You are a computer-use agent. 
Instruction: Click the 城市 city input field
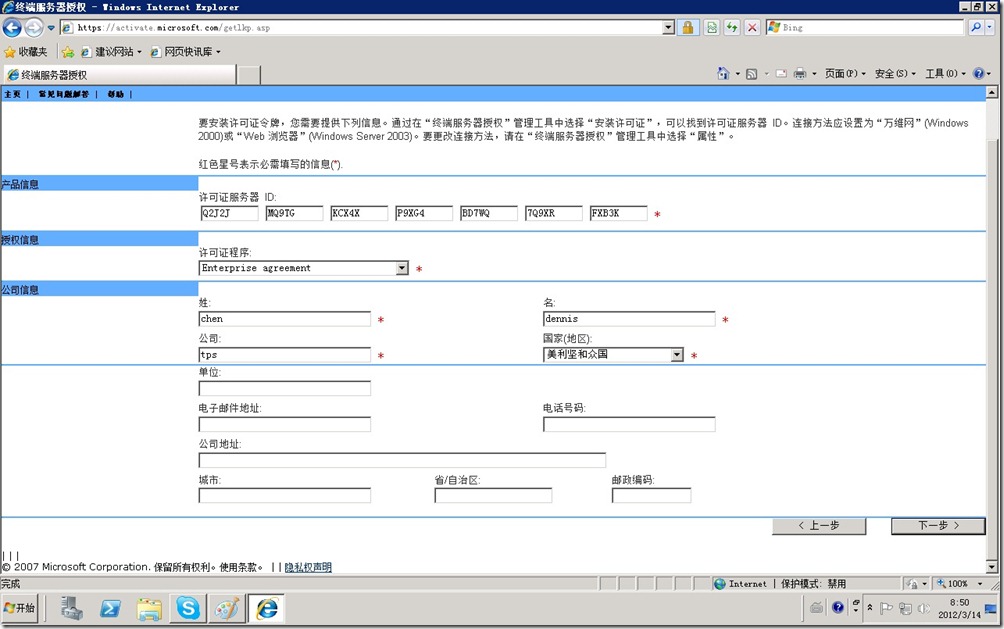tap(284, 496)
